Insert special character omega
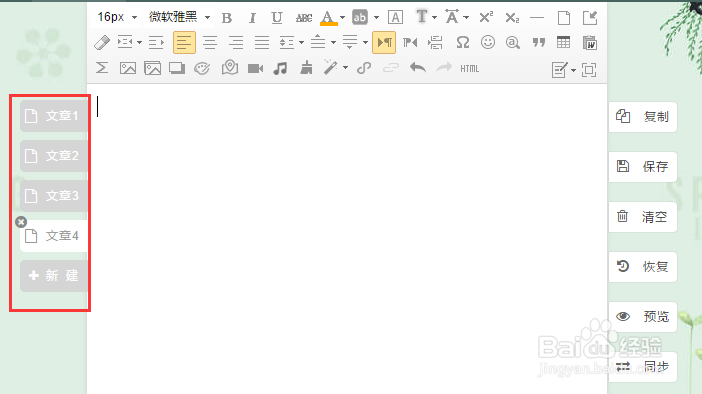 coord(462,43)
